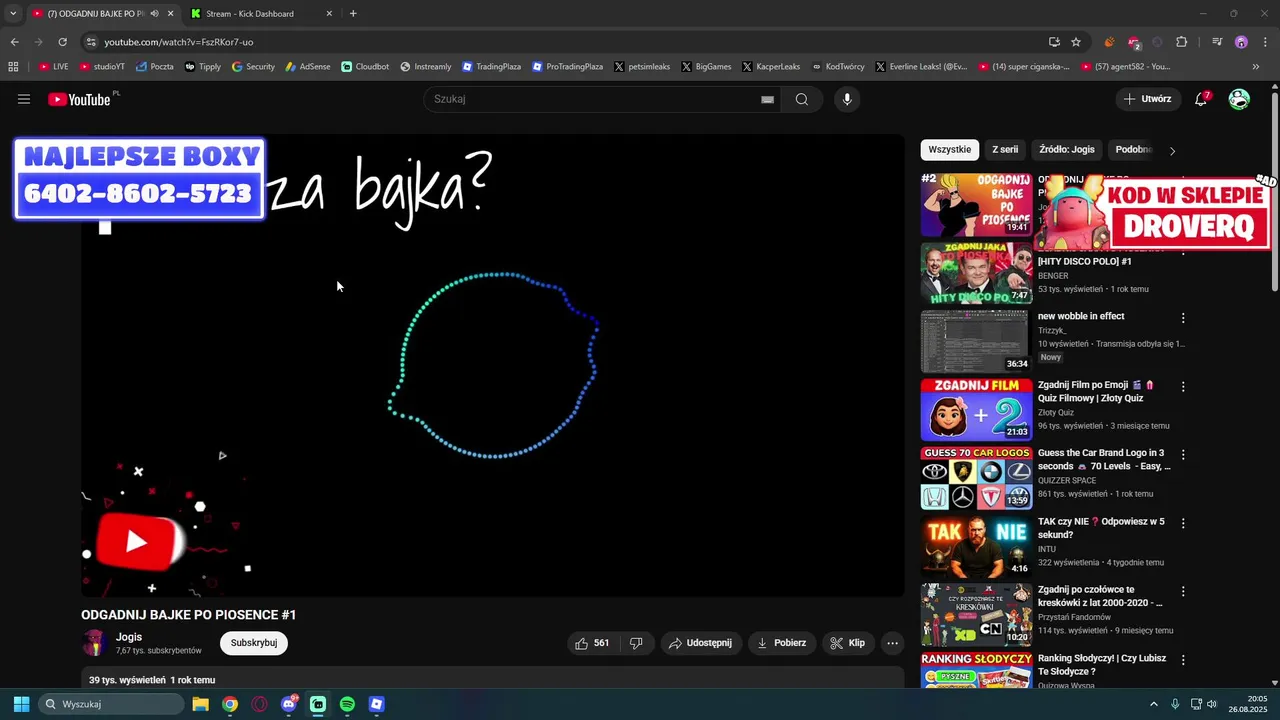
Task: Open the KodTwórcy bookmark
Action: pyautogui.click(x=838, y=67)
